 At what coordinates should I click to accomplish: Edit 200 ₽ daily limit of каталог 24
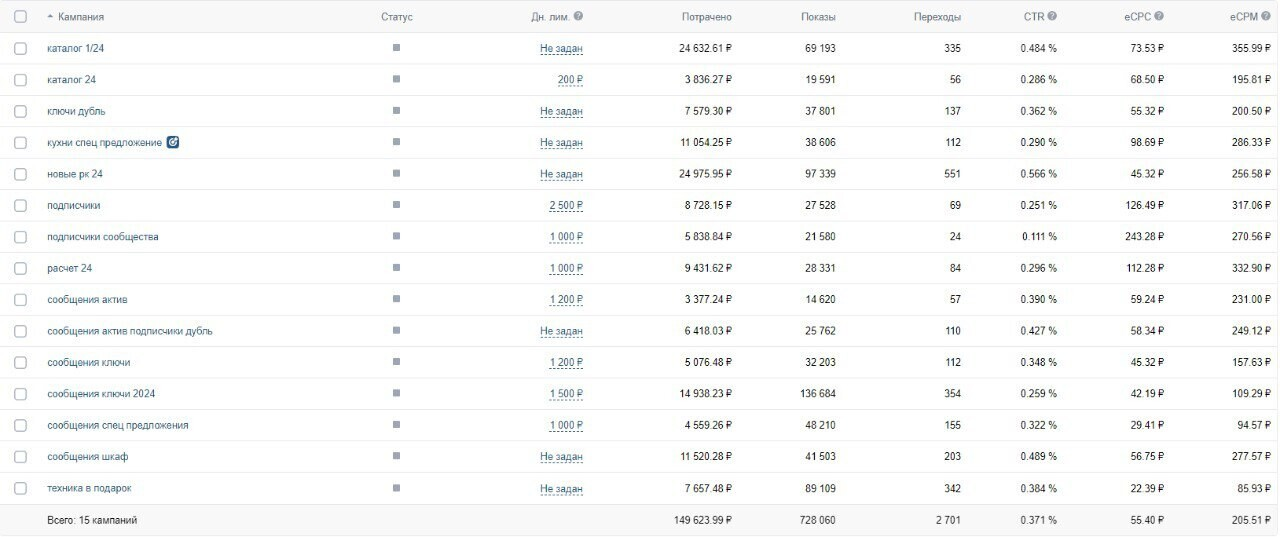(x=570, y=80)
